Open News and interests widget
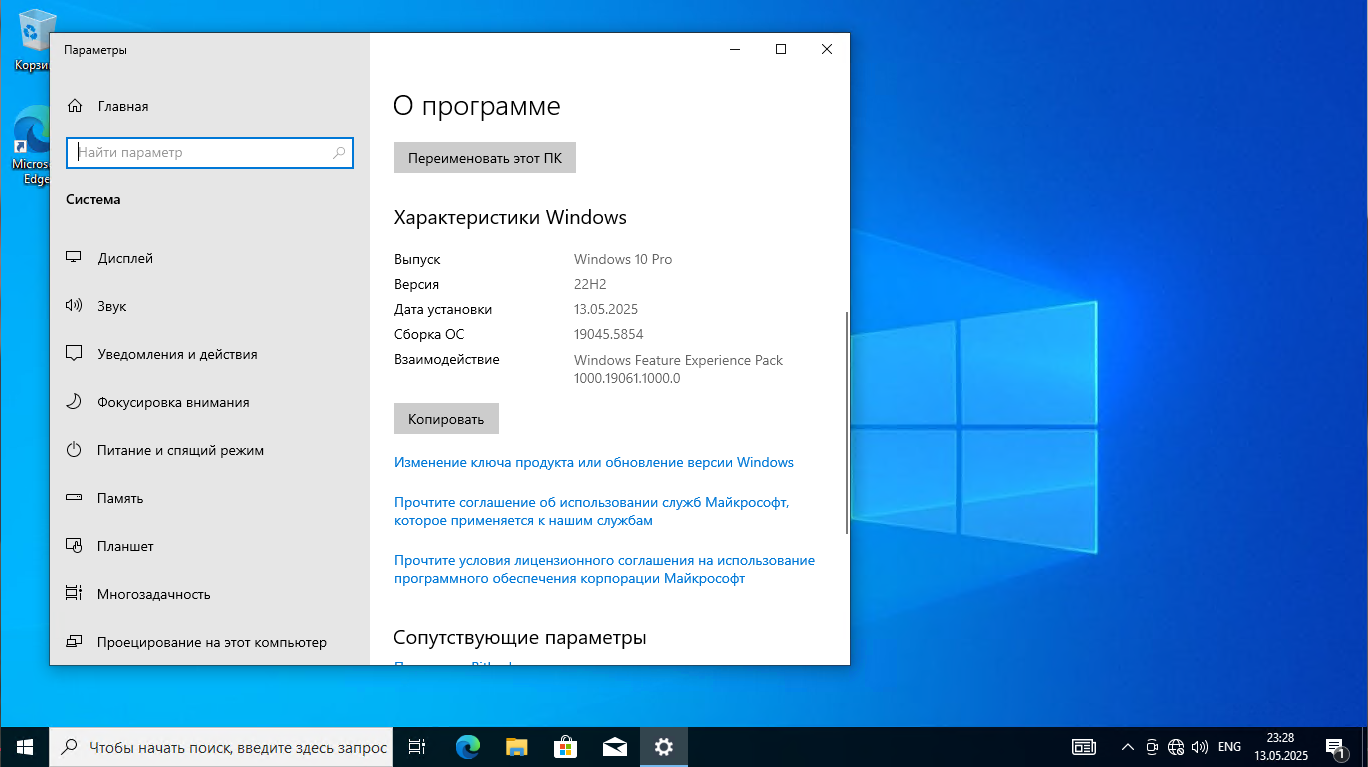 point(1083,747)
